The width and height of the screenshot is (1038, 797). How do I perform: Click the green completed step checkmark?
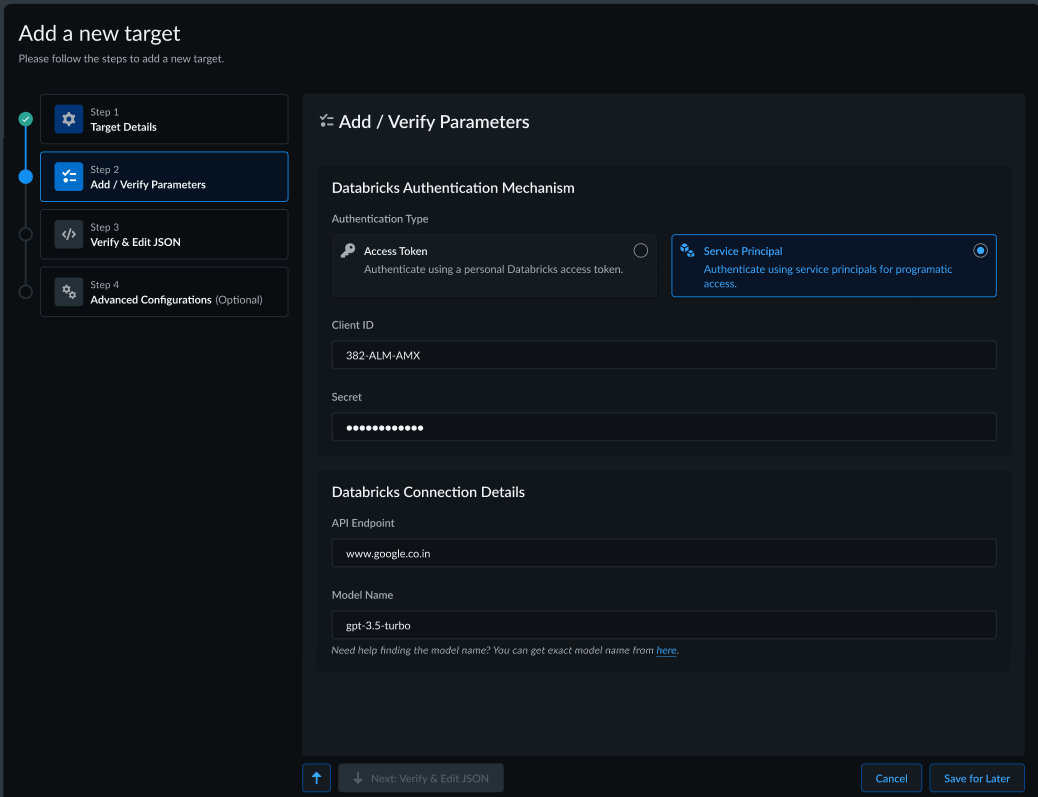click(26, 119)
